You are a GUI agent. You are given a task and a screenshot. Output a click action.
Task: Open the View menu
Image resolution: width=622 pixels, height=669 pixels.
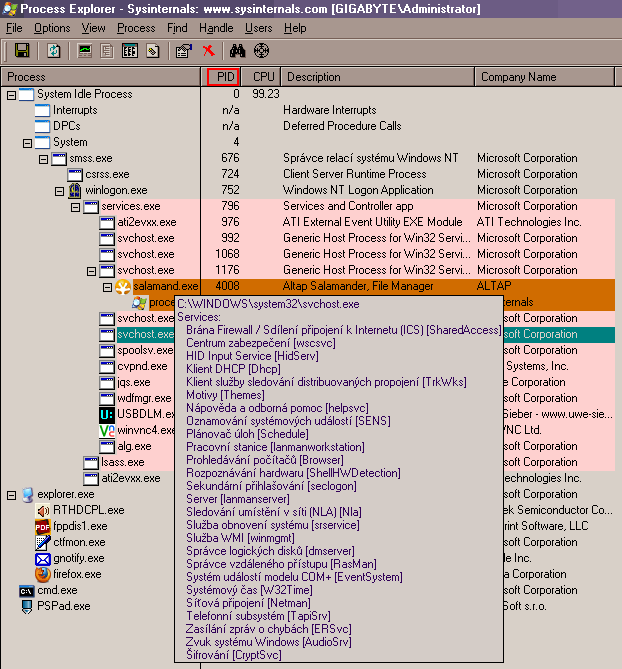tap(94, 28)
